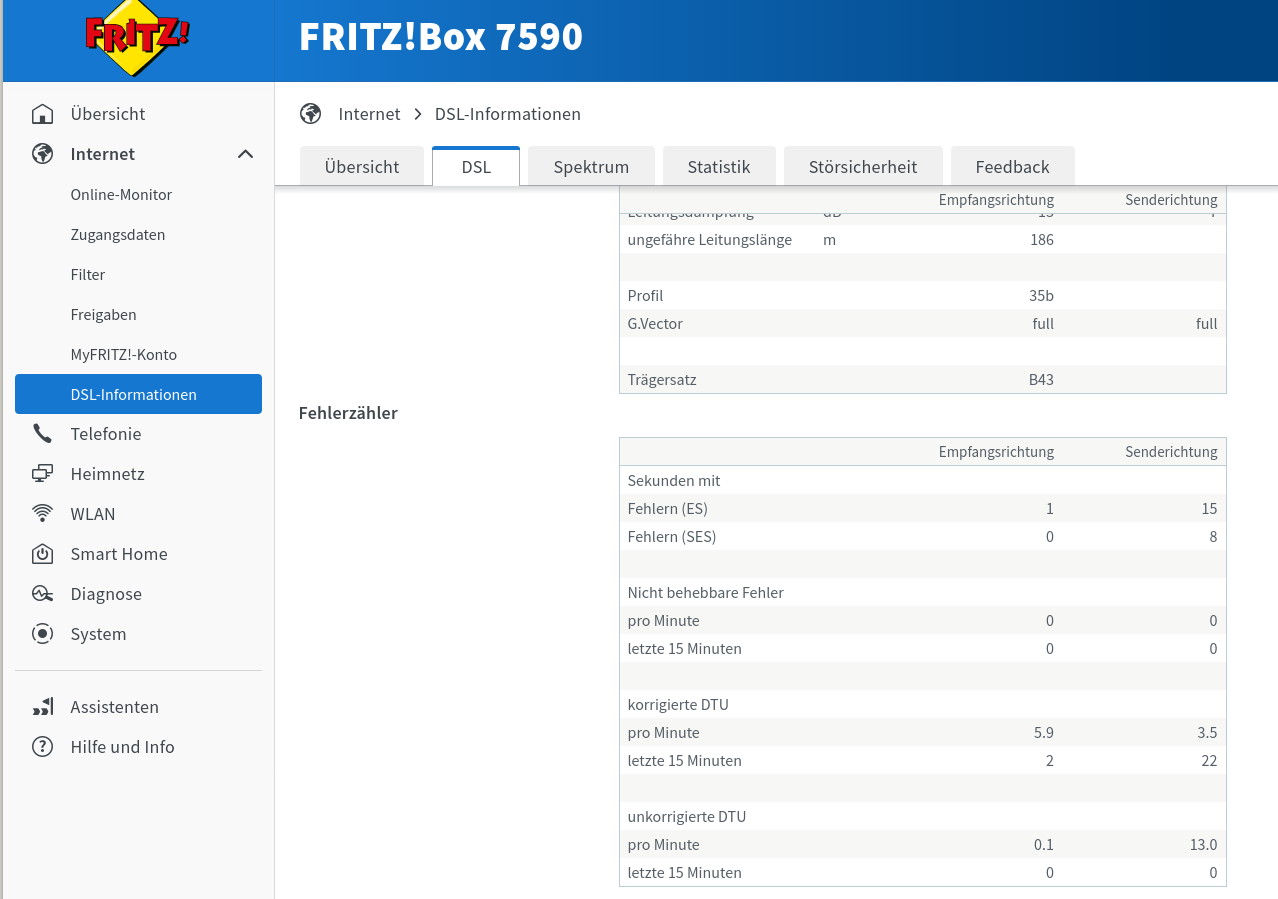Click Fehlern (SES) Senderichtung value 8
Image resolution: width=1278 pixels, height=899 pixels.
click(x=1213, y=536)
